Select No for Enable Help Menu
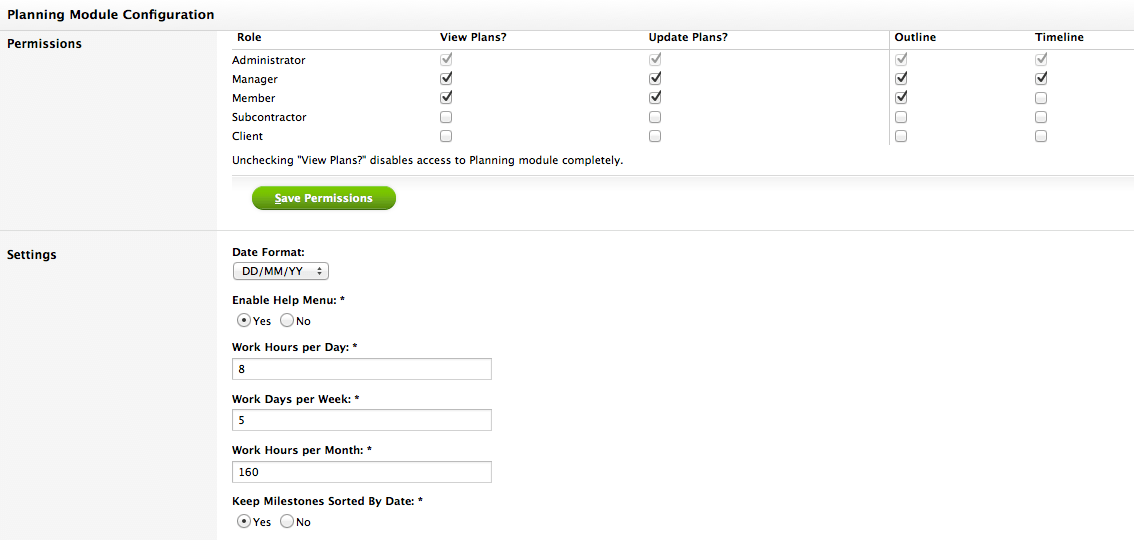 [x=287, y=320]
